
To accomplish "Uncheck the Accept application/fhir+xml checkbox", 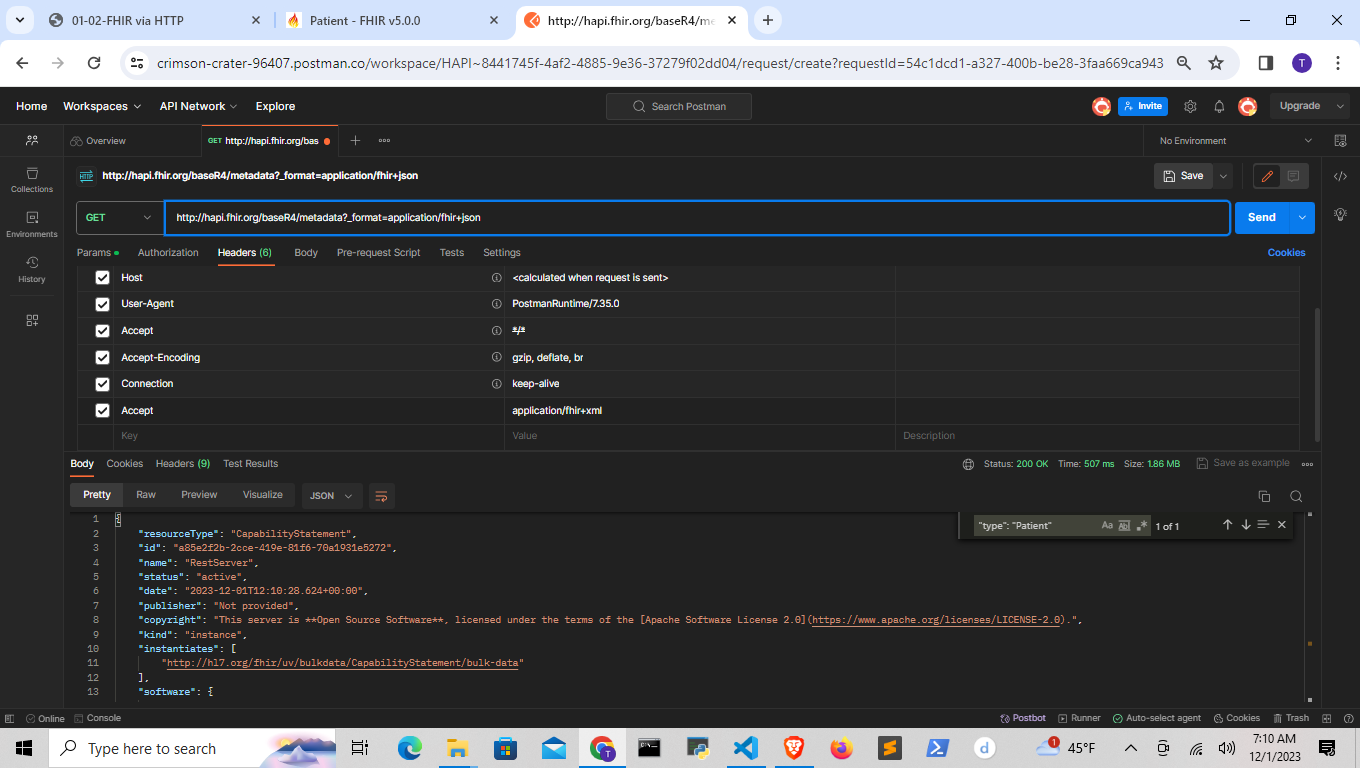I will pos(102,411).
